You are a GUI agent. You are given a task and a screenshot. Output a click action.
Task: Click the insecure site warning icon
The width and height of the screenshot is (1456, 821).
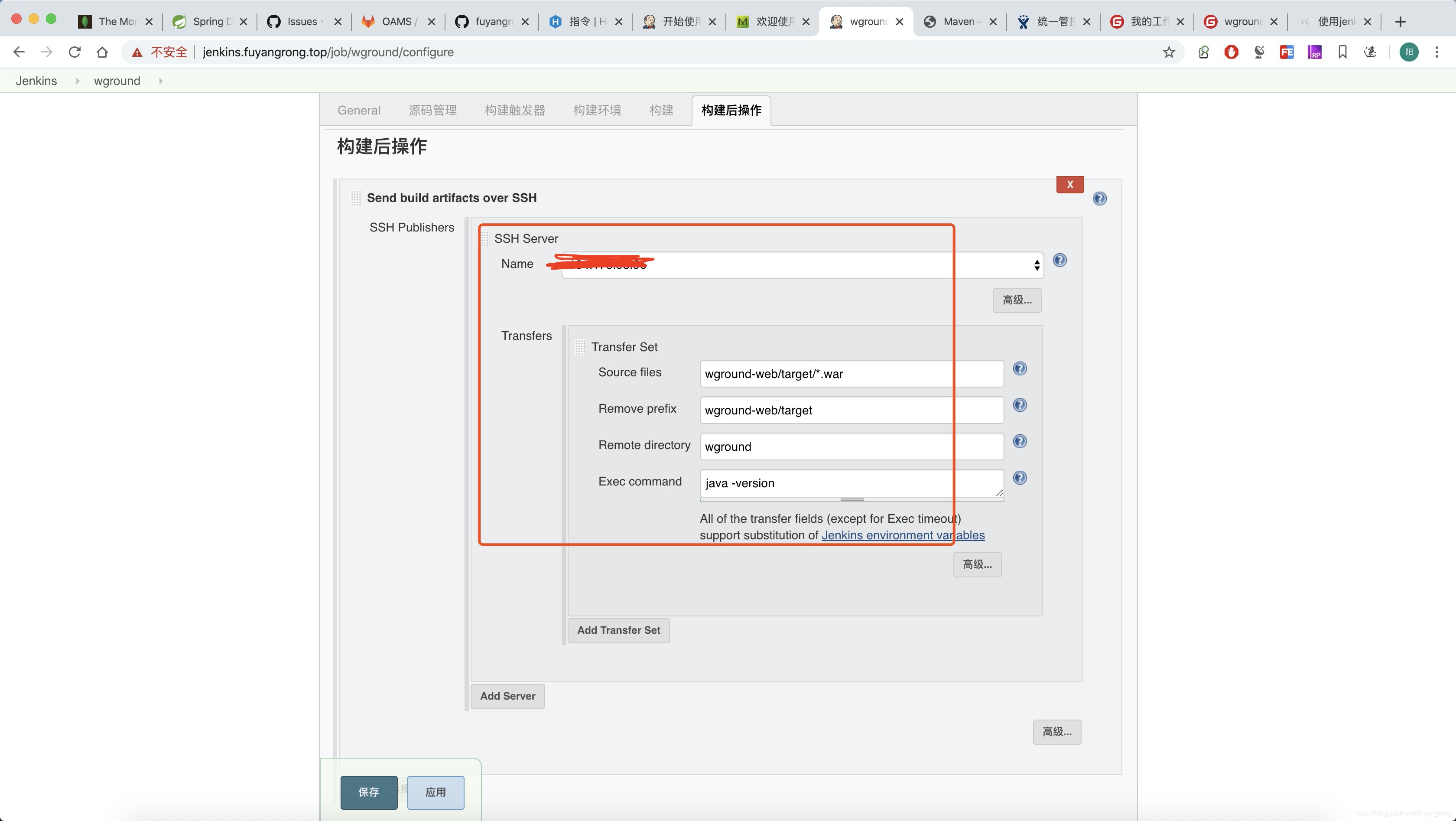coord(137,52)
